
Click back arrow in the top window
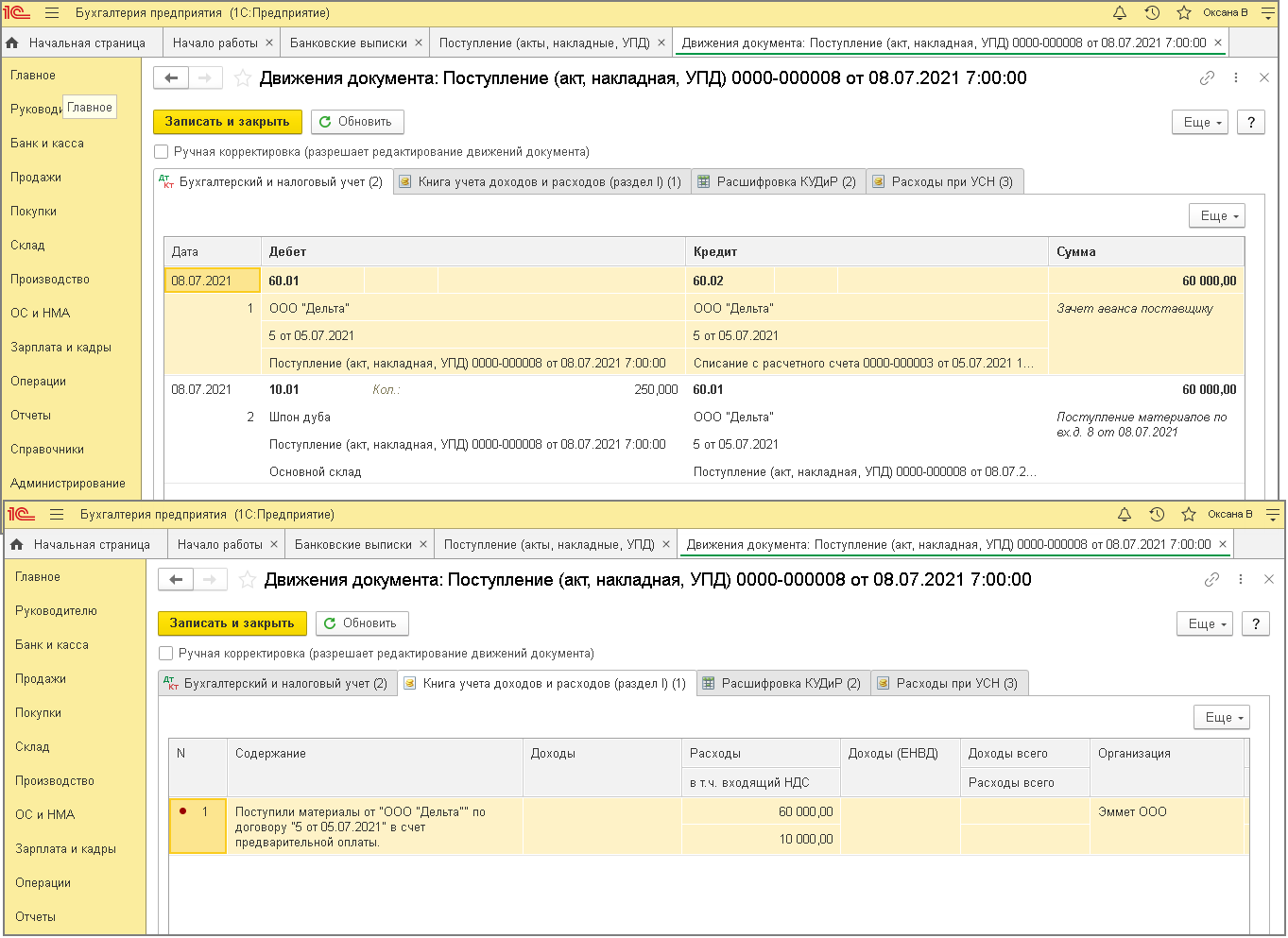coord(171,78)
